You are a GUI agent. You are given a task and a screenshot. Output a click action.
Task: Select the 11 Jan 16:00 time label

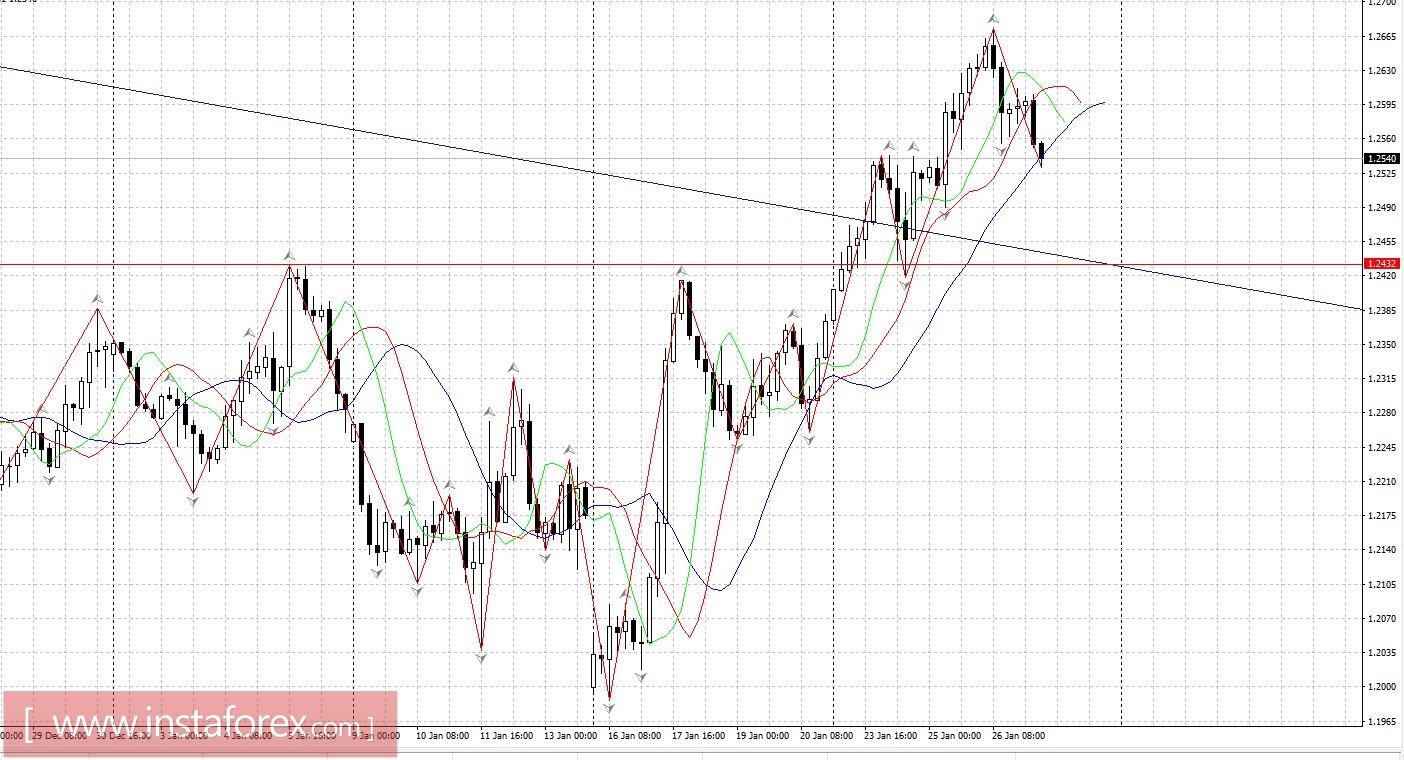pyautogui.click(x=507, y=736)
